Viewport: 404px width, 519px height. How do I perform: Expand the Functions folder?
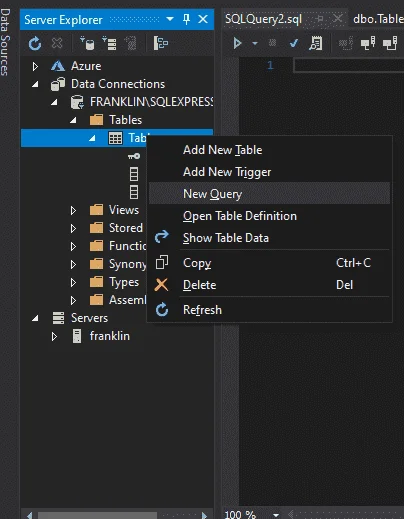click(x=73, y=247)
